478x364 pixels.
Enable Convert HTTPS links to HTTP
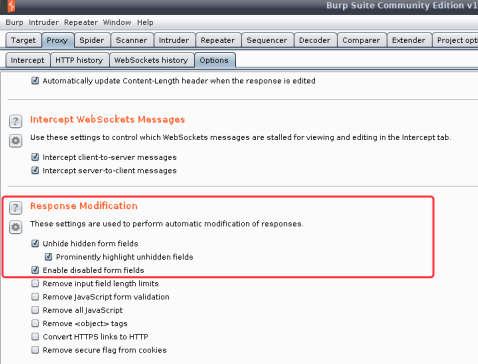click(35, 337)
